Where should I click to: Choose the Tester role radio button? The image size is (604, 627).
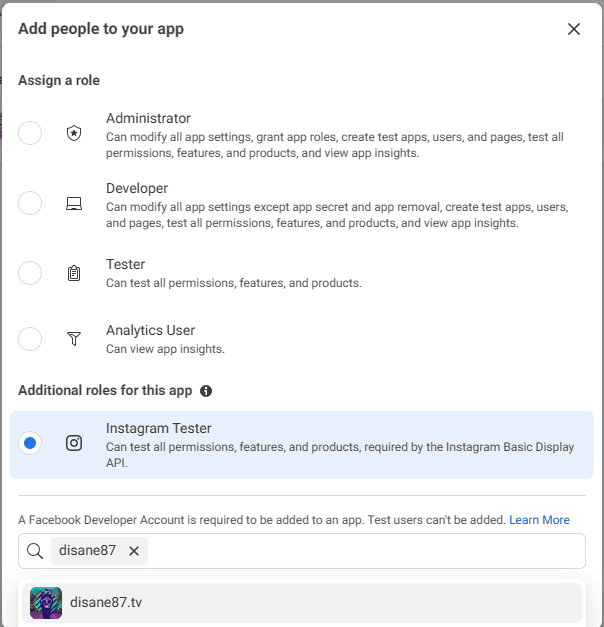click(30, 273)
